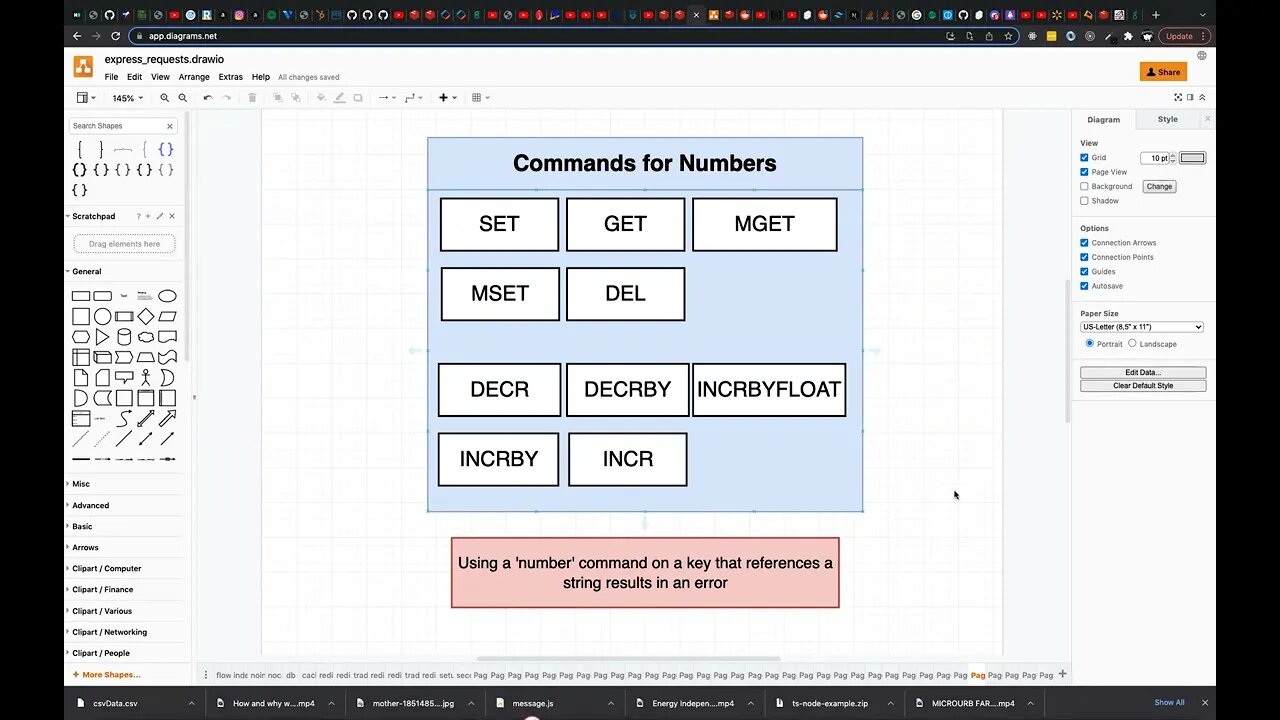Image resolution: width=1280 pixels, height=720 pixels.
Task: Select the hexagon shape in General
Action: click(x=81, y=337)
